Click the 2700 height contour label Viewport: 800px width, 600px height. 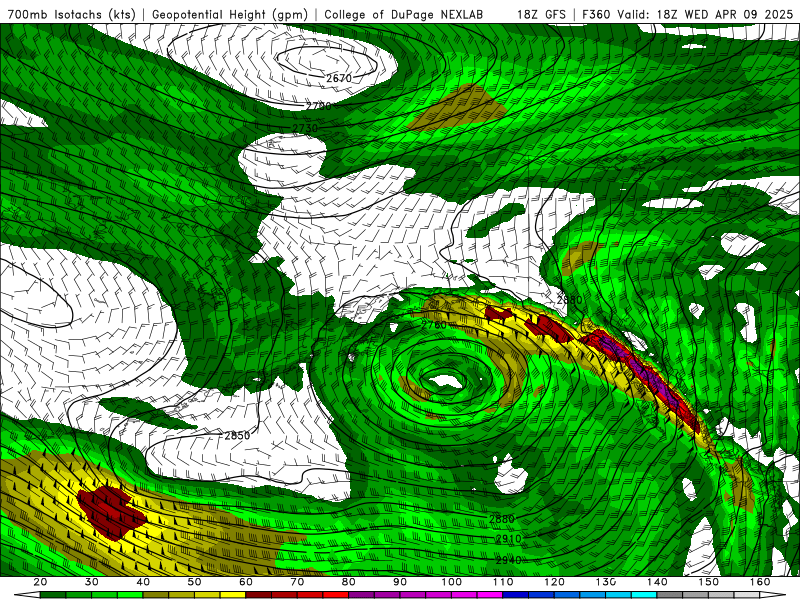tap(319, 106)
